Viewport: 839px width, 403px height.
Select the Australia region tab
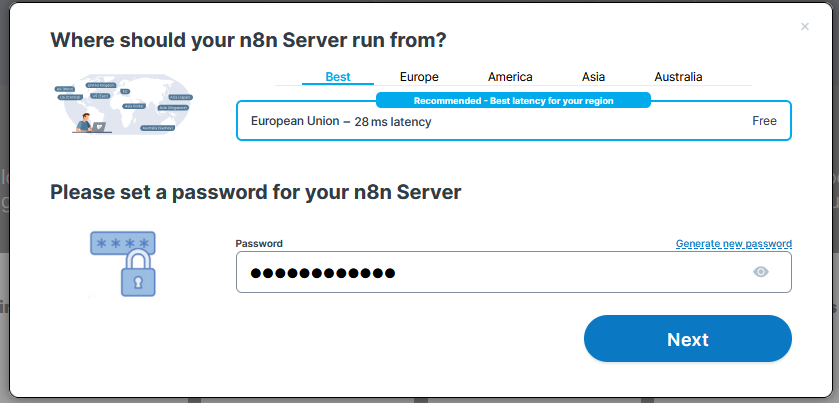pyautogui.click(x=678, y=77)
